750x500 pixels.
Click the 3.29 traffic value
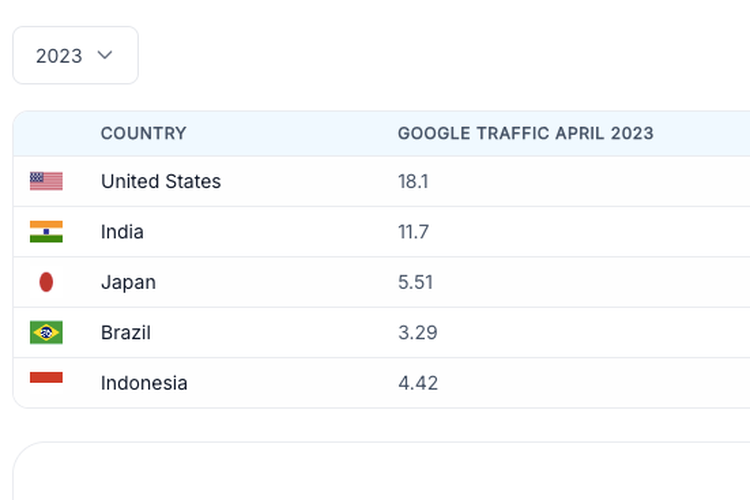418,333
